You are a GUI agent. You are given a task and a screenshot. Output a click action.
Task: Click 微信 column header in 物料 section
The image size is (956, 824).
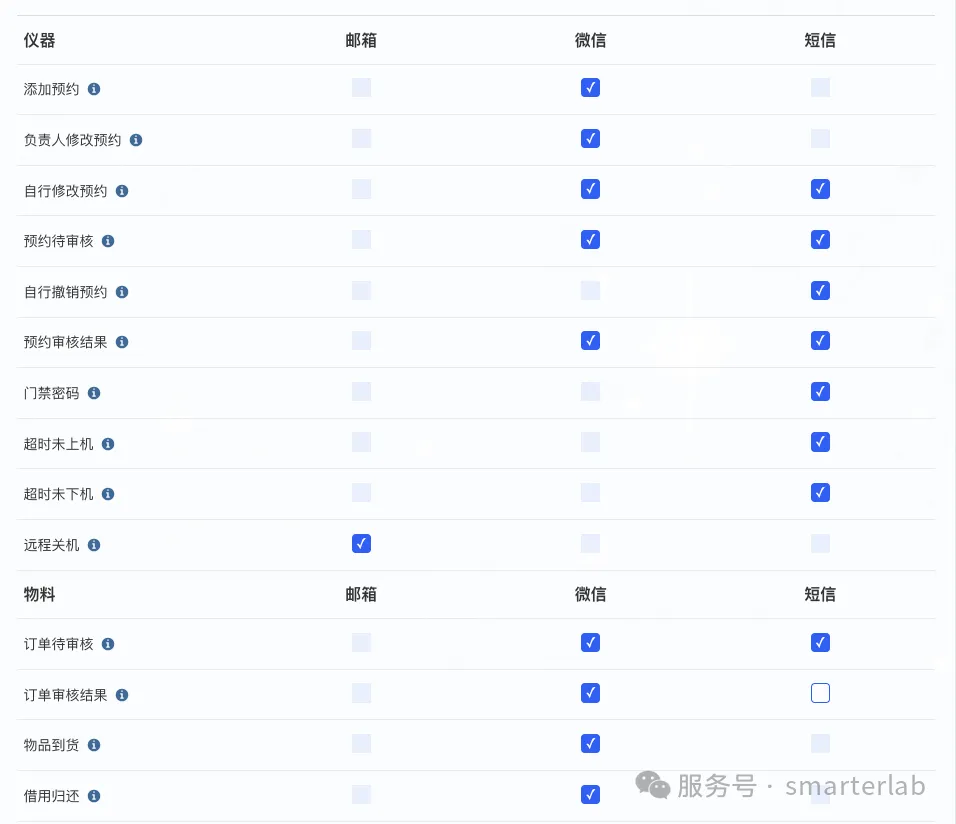[x=590, y=594]
